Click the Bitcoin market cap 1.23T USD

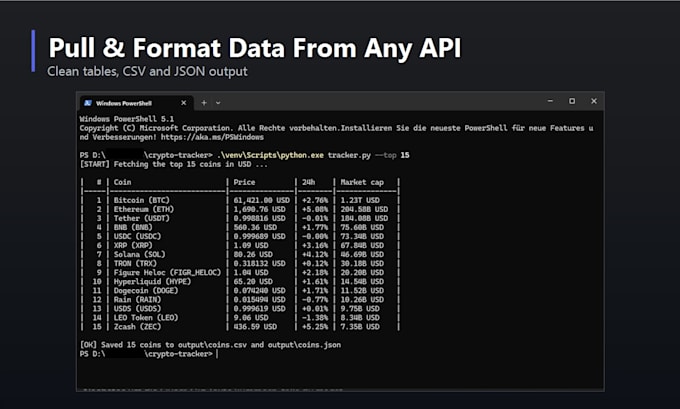360,200
